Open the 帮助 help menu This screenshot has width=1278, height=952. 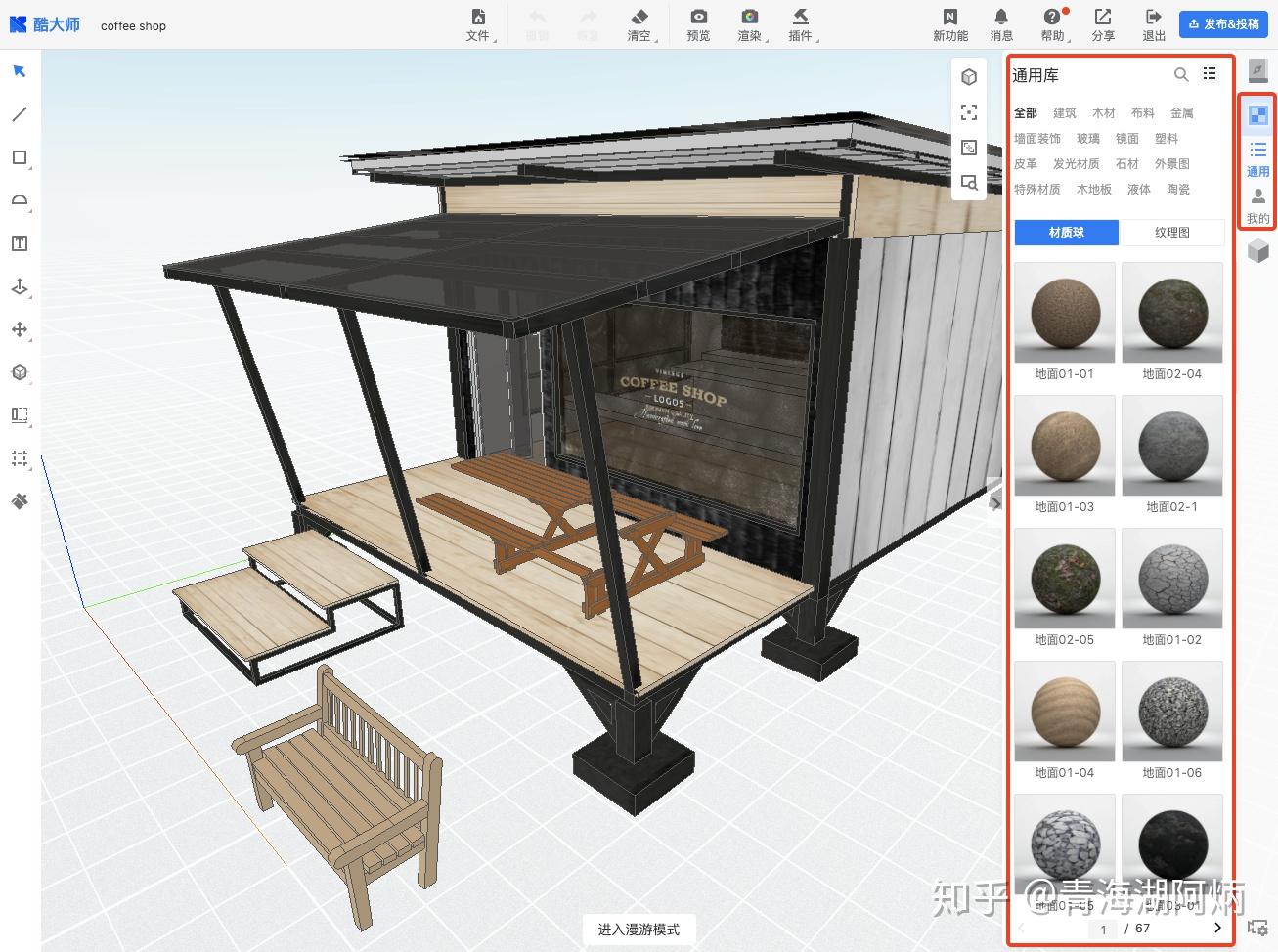point(1053,25)
